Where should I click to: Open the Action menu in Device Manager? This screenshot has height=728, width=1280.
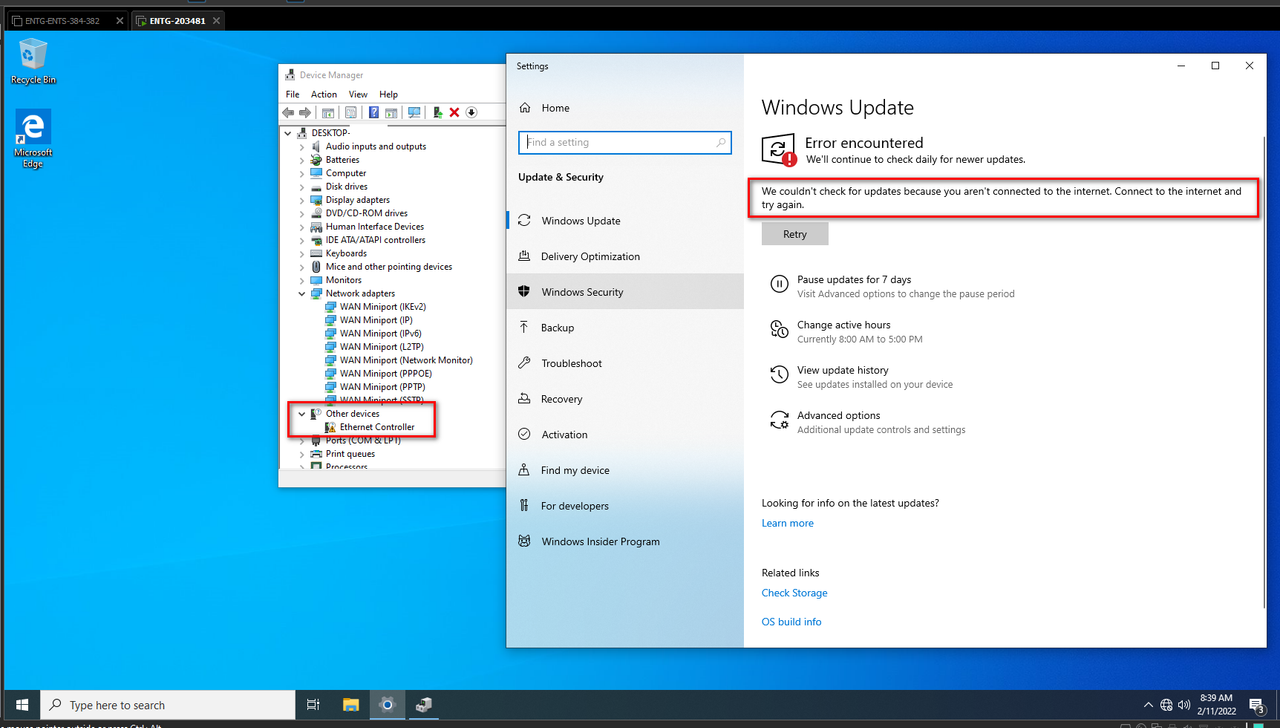(x=324, y=95)
